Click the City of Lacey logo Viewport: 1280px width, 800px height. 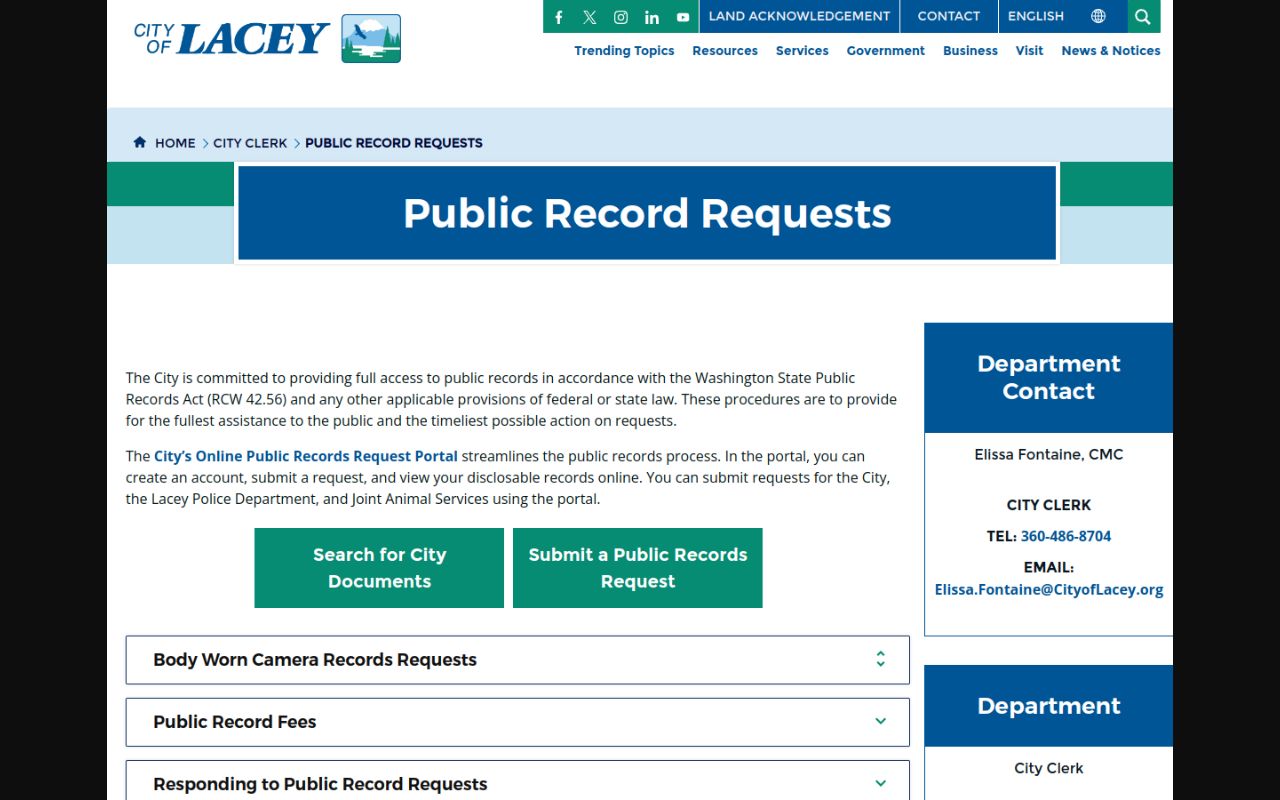(x=267, y=39)
